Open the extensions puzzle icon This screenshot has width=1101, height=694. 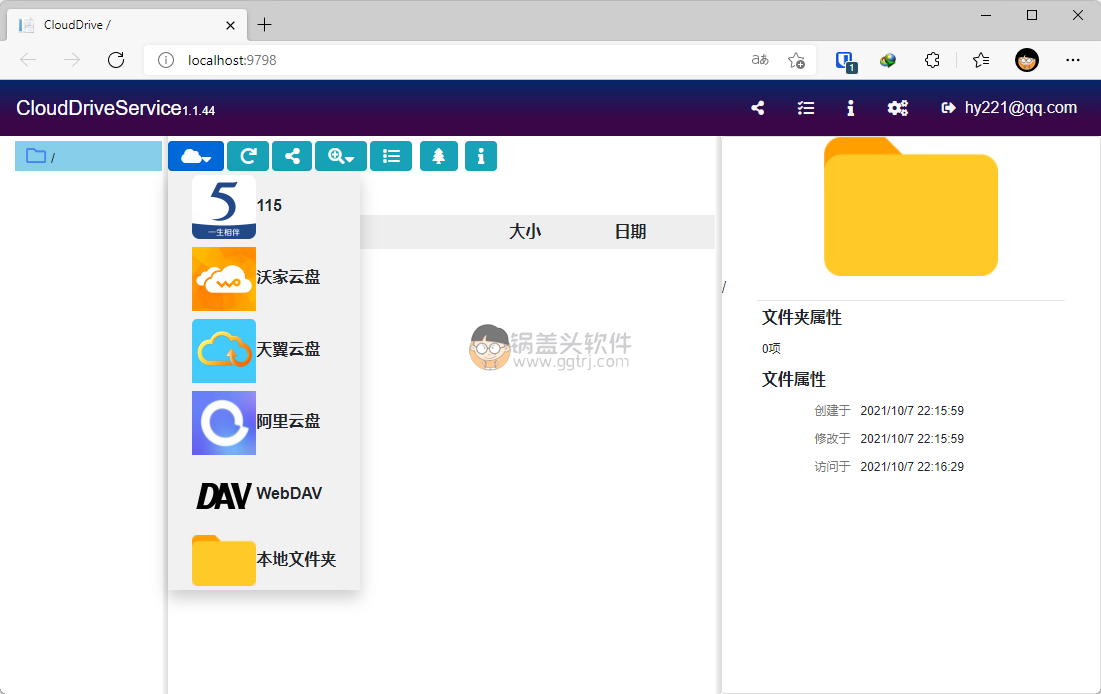click(x=932, y=60)
